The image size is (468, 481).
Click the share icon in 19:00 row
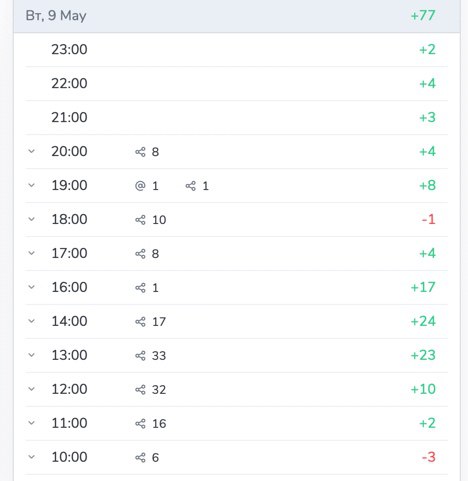pyautogui.click(x=191, y=186)
